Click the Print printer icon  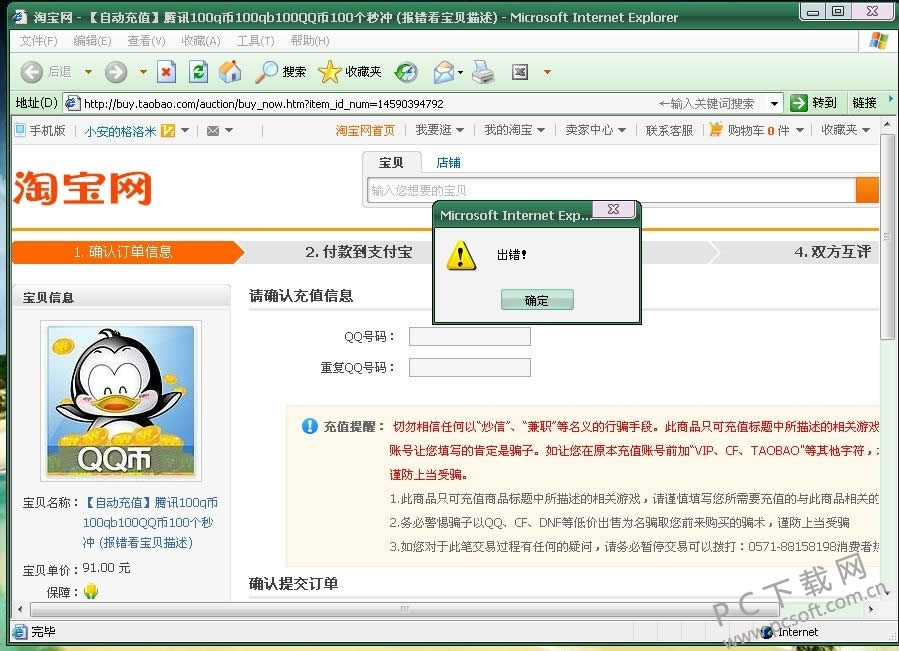[x=483, y=72]
